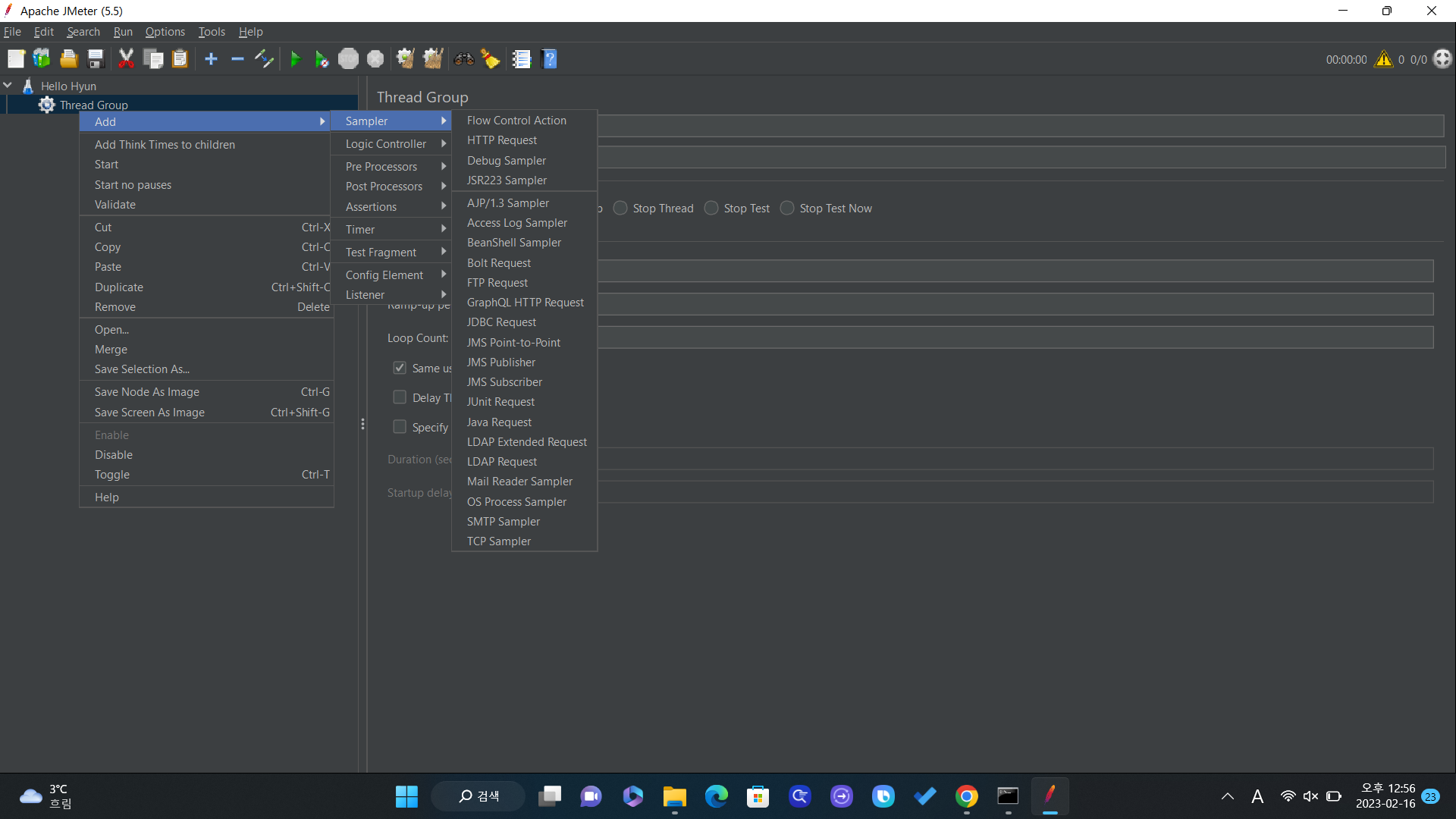Screen dimensions: 1456x819
Task: Click the Expand all plus icon
Action: pos(211,59)
